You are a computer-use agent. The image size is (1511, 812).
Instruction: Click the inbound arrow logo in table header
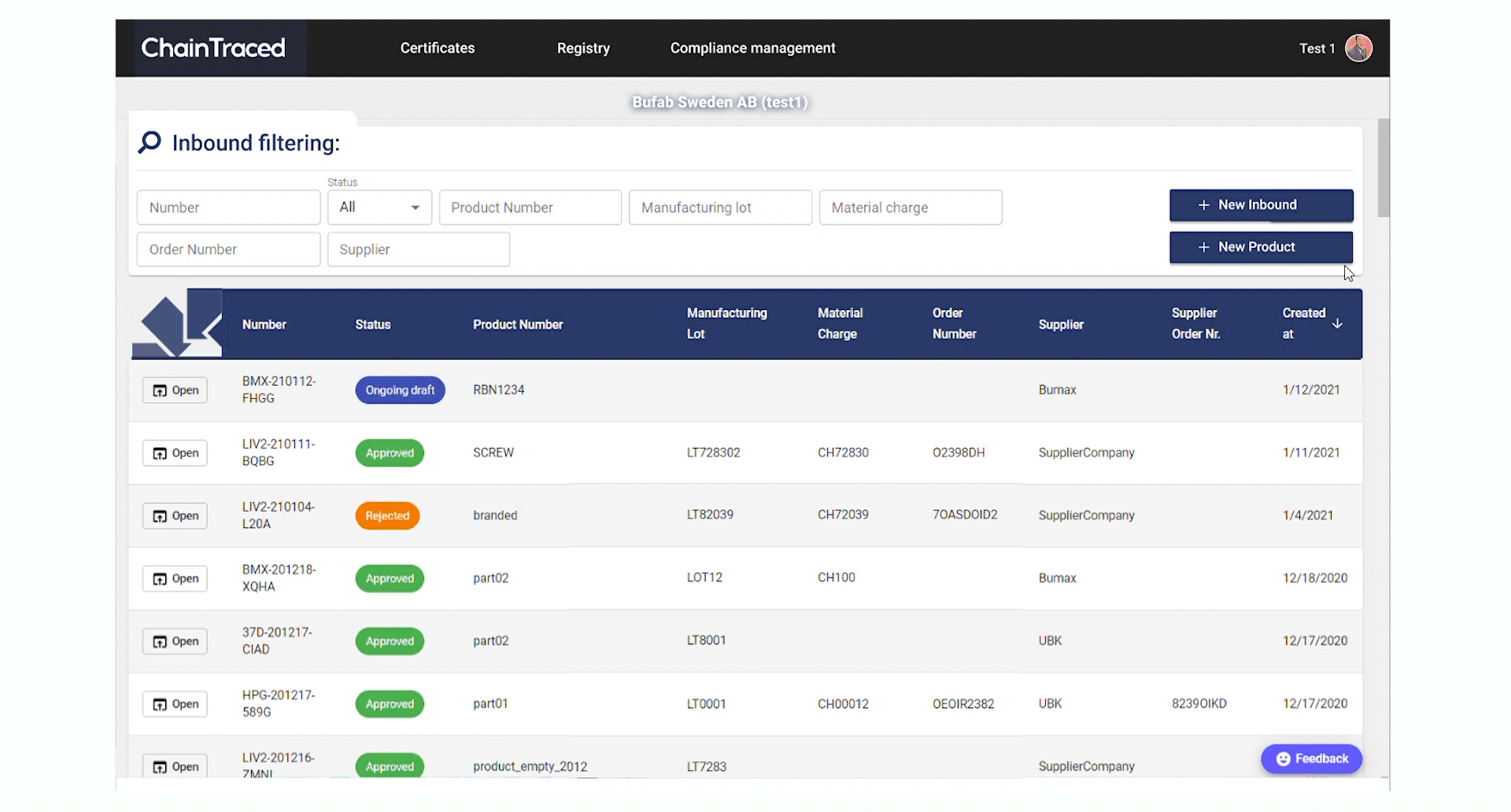[177, 323]
